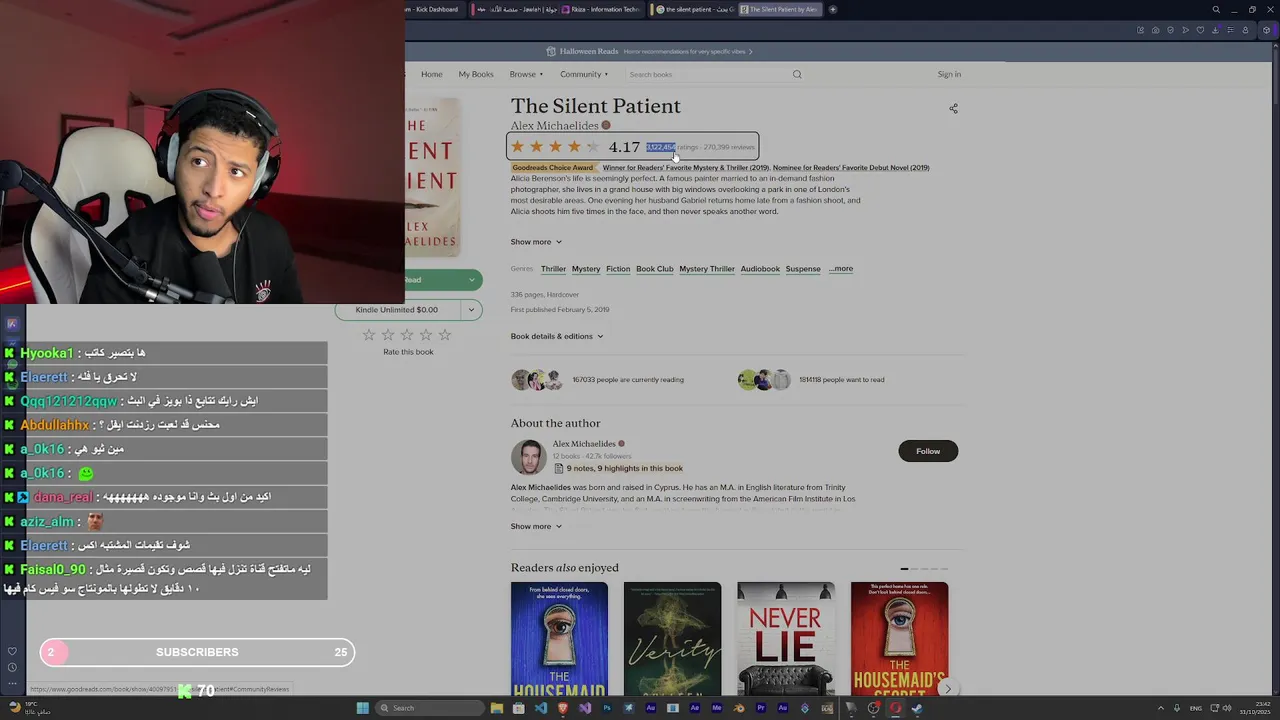This screenshot has width=1280, height=720.
Task: Go to Home in Goodreads navigation
Action: (432, 74)
